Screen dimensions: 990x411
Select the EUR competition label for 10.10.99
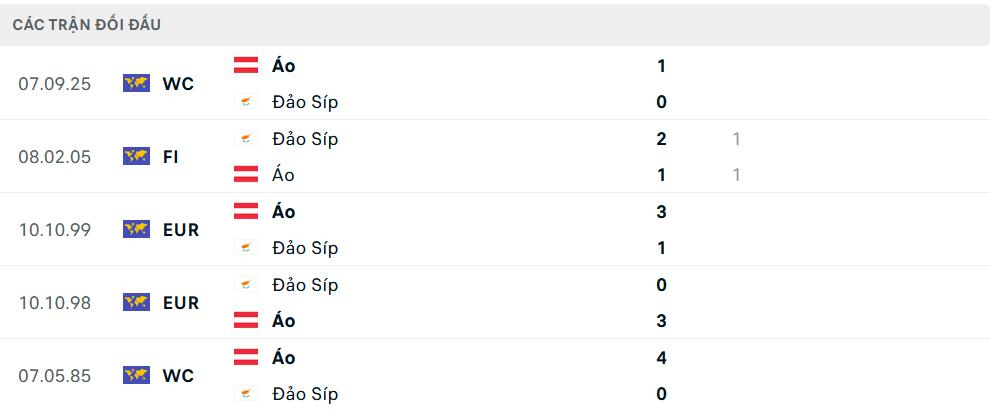181,230
